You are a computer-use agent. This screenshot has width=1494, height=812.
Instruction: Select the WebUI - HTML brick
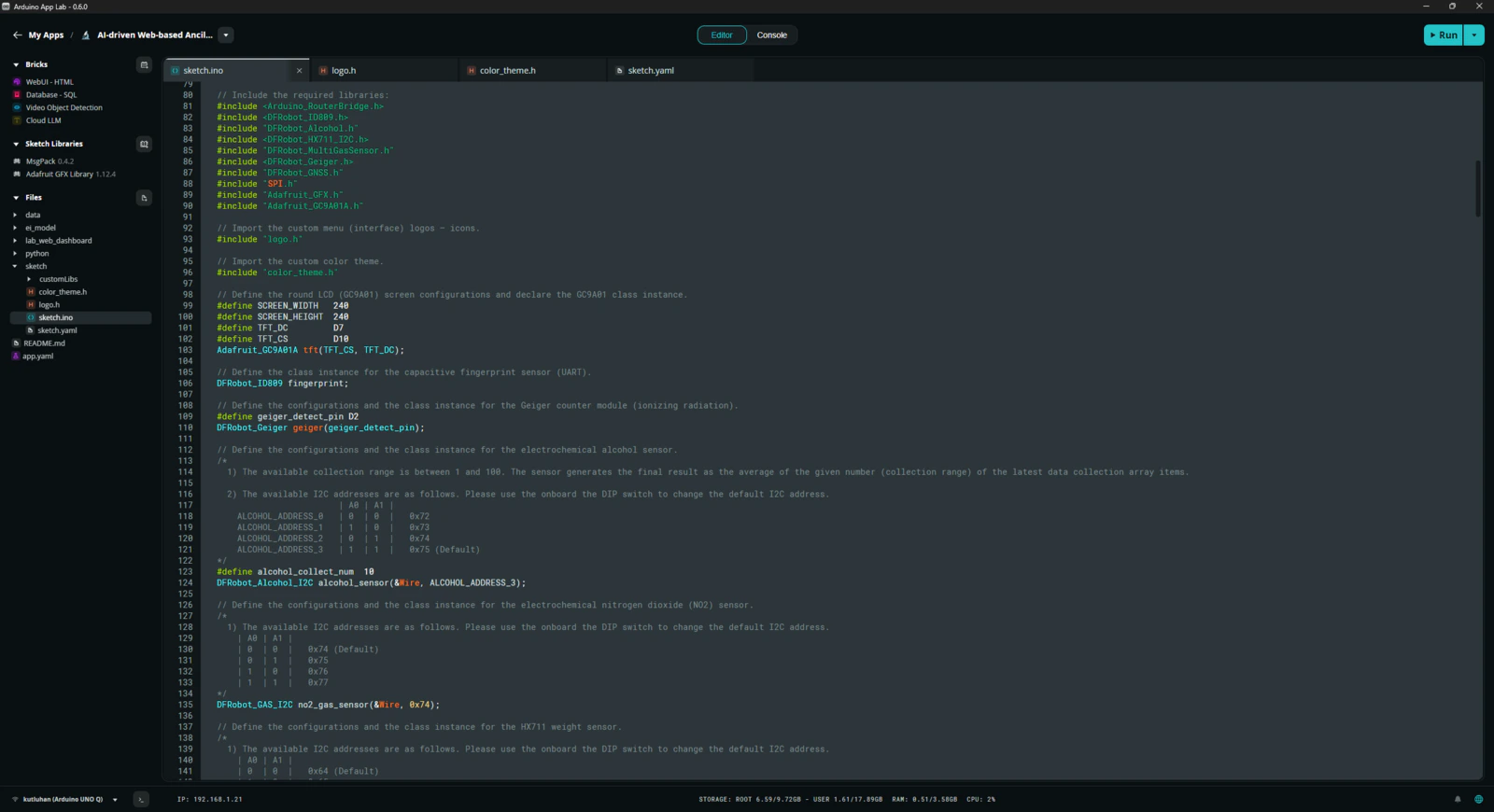click(49, 82)
